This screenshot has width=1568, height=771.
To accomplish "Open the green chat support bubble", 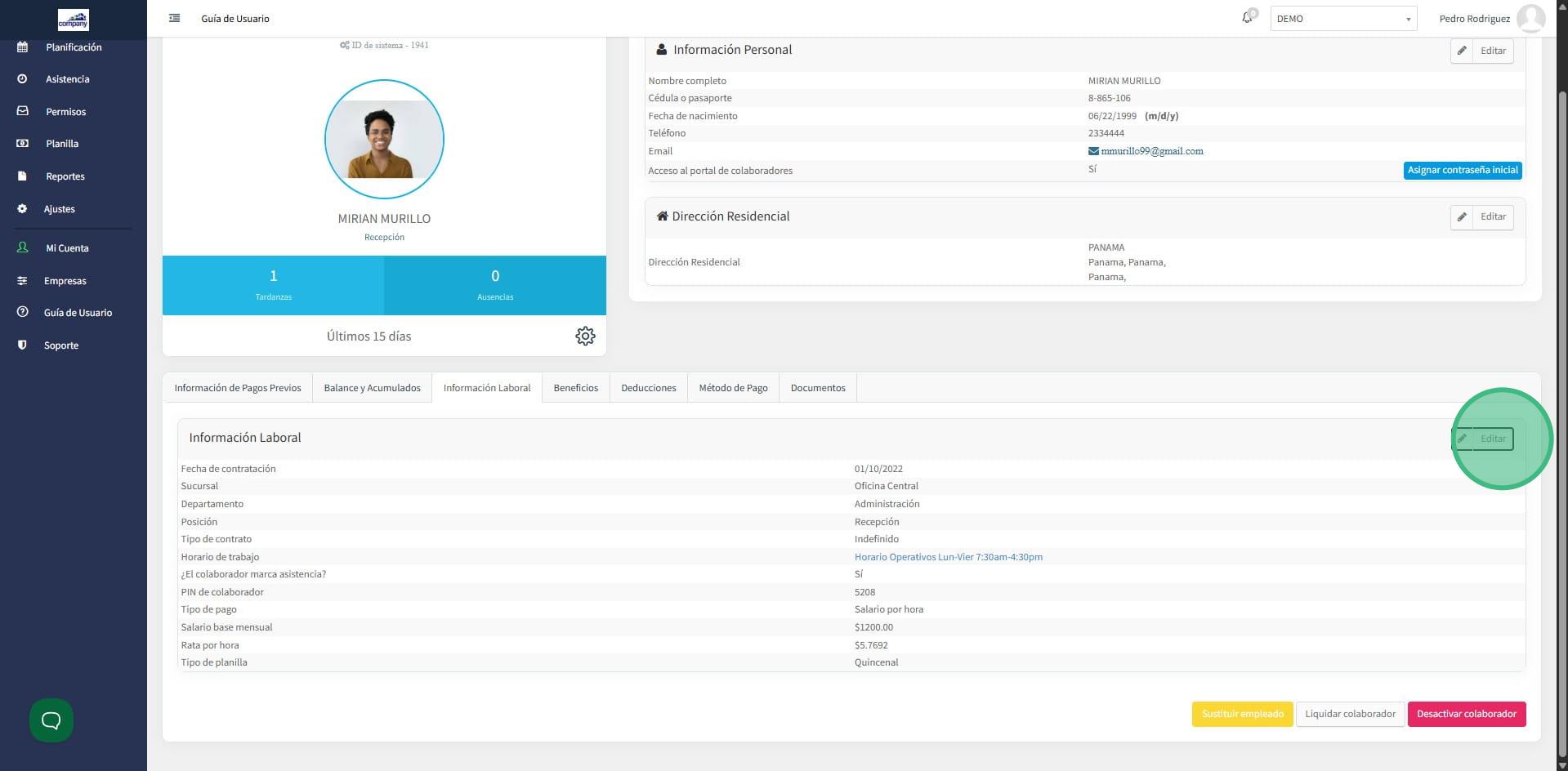I will pyautogui.click(x=51, y=720).
